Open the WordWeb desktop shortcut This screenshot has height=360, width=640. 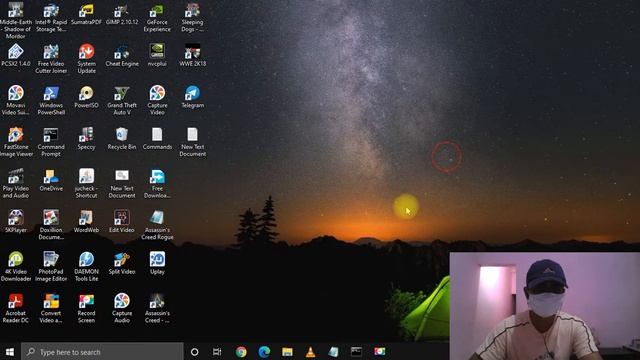[86, 221]
